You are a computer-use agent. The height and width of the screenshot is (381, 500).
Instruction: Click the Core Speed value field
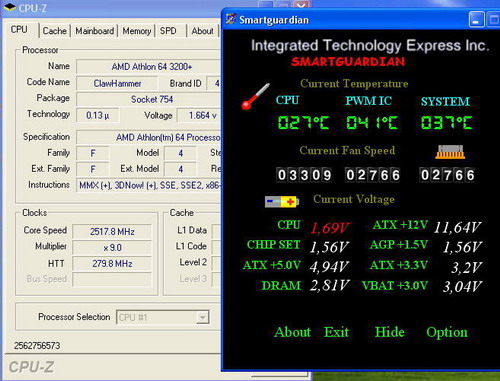click(x=112, y=231)
